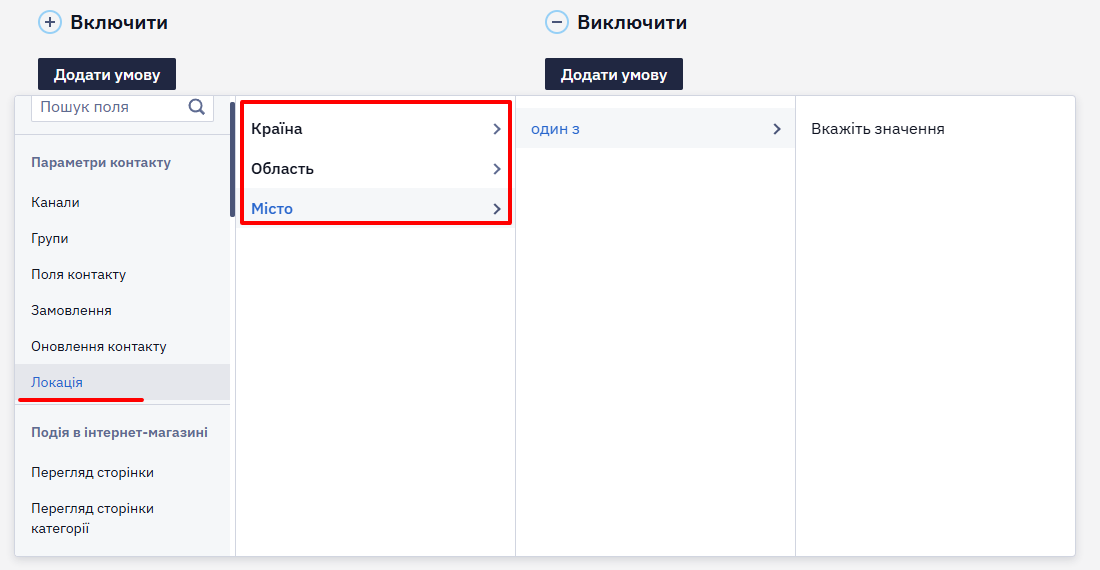Expand the Область chevron arrow
Image resolution: width=1100 pixels, height=570 pixels.
click(497, 169)
